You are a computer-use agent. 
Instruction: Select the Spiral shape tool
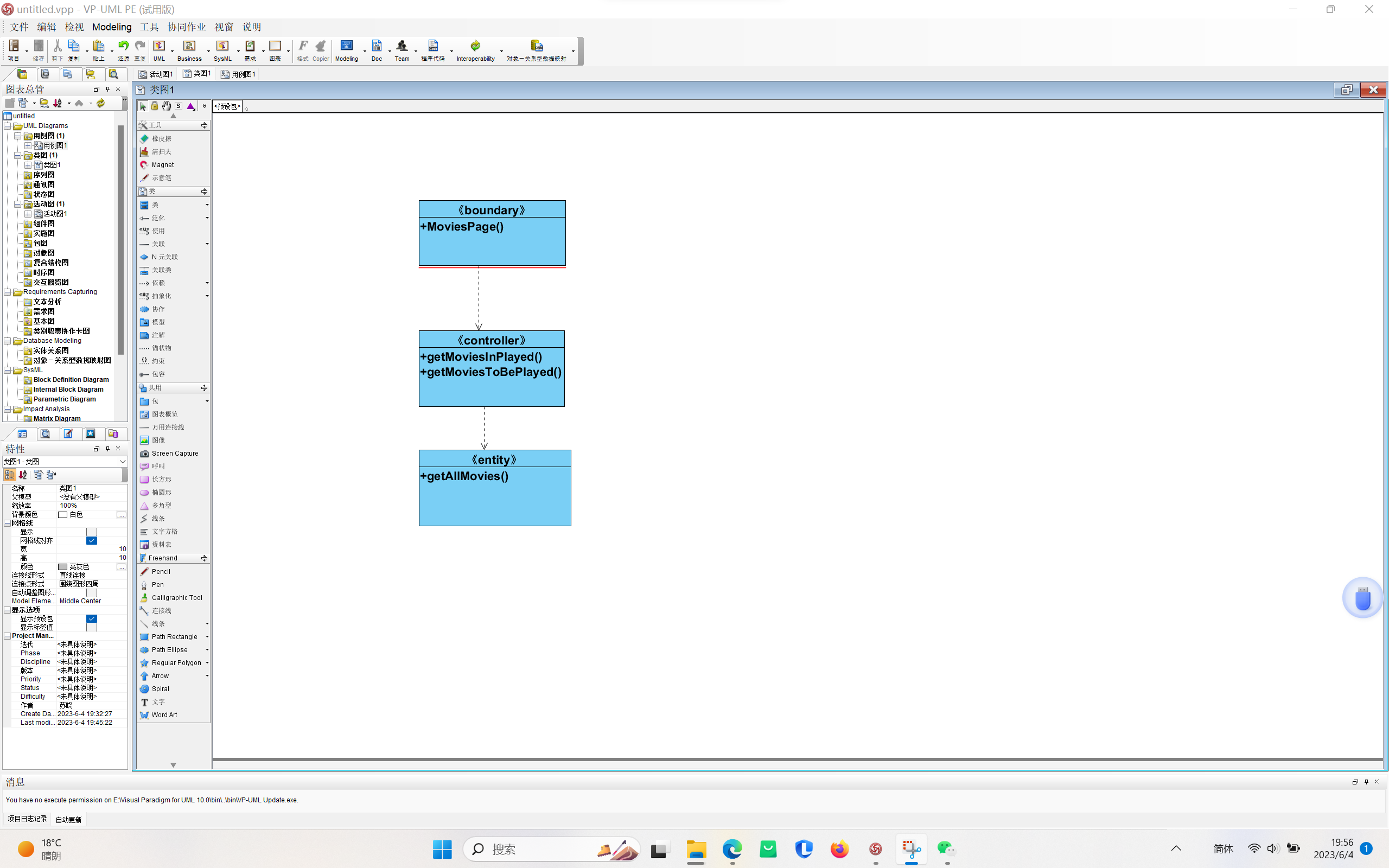click(x=160, y=689)
